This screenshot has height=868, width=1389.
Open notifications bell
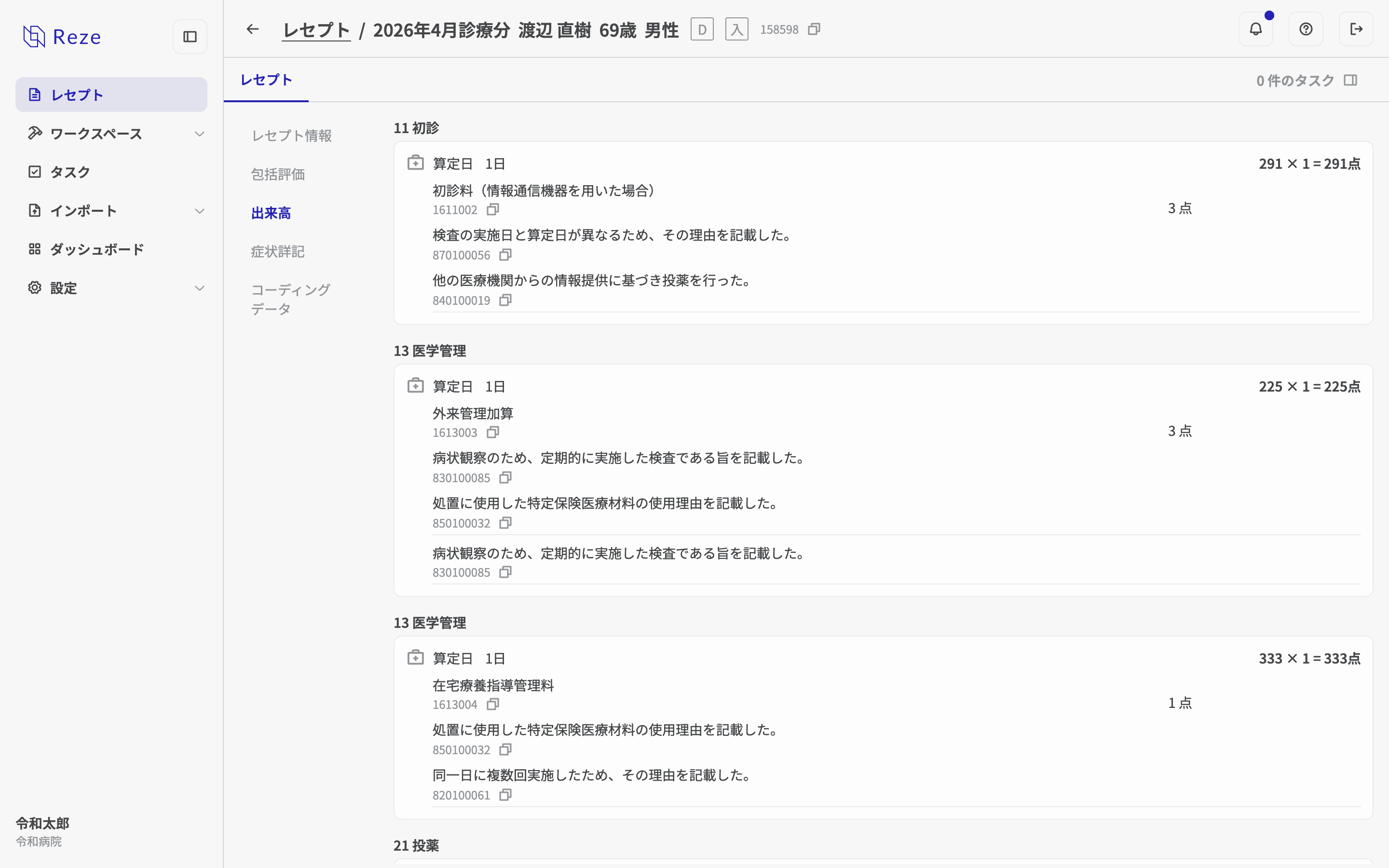click(x=1256, y=29)
